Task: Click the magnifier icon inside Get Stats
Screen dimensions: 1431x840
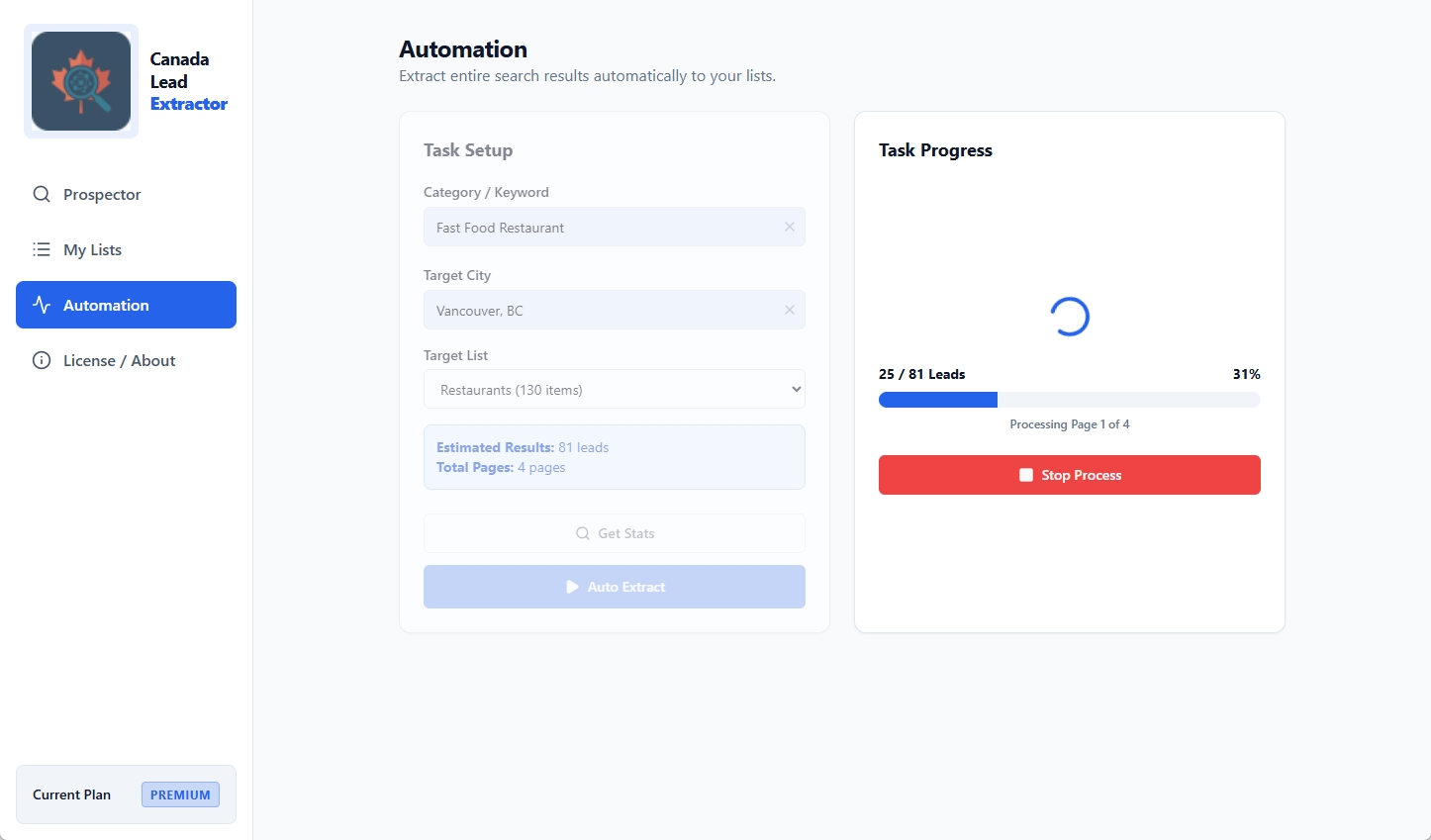Action: click(x=582, y=533)
